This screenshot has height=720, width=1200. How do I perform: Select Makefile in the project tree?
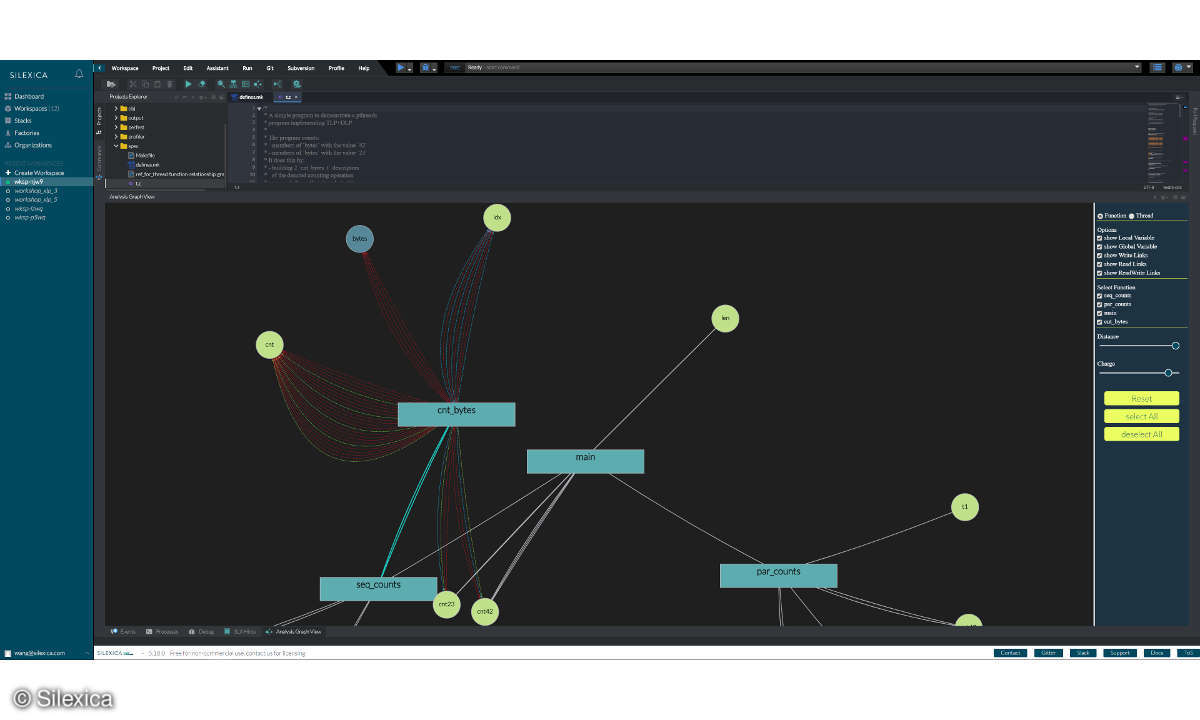(143, 155)
